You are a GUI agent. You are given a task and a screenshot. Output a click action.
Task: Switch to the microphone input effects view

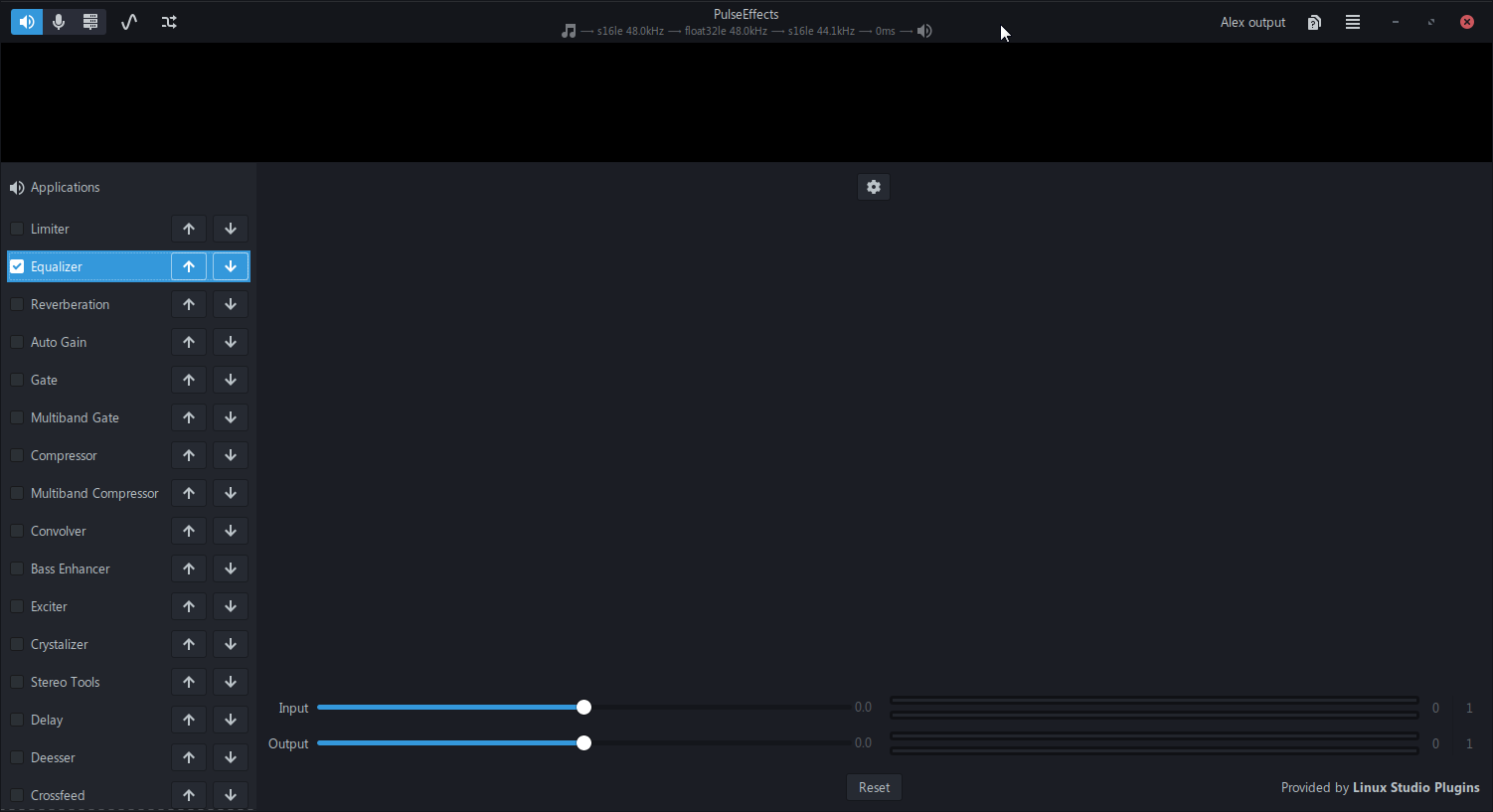(59, 22)
